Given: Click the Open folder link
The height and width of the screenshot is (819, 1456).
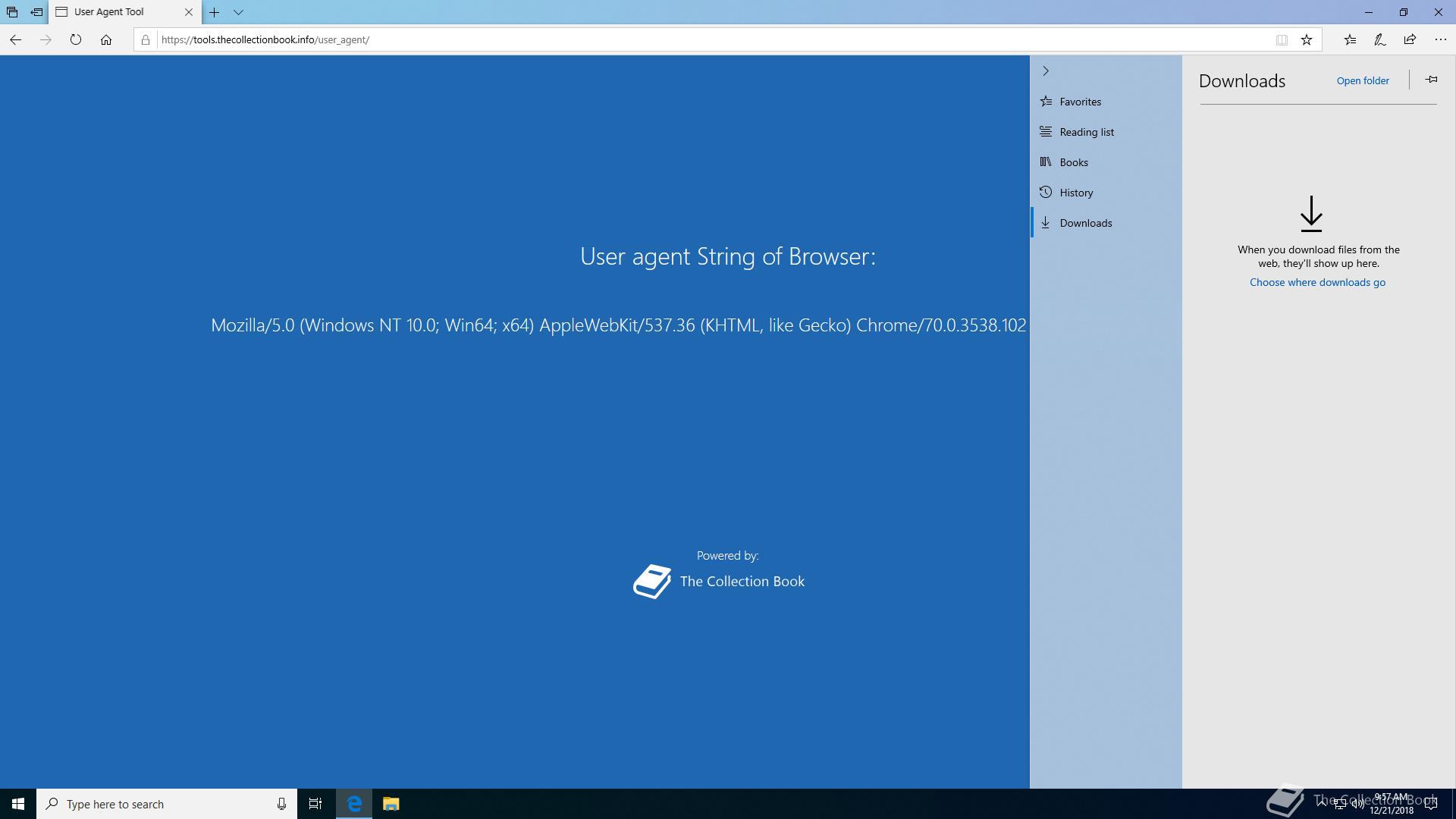Looking at the screenshot, I should click(x=1363, y=80).
